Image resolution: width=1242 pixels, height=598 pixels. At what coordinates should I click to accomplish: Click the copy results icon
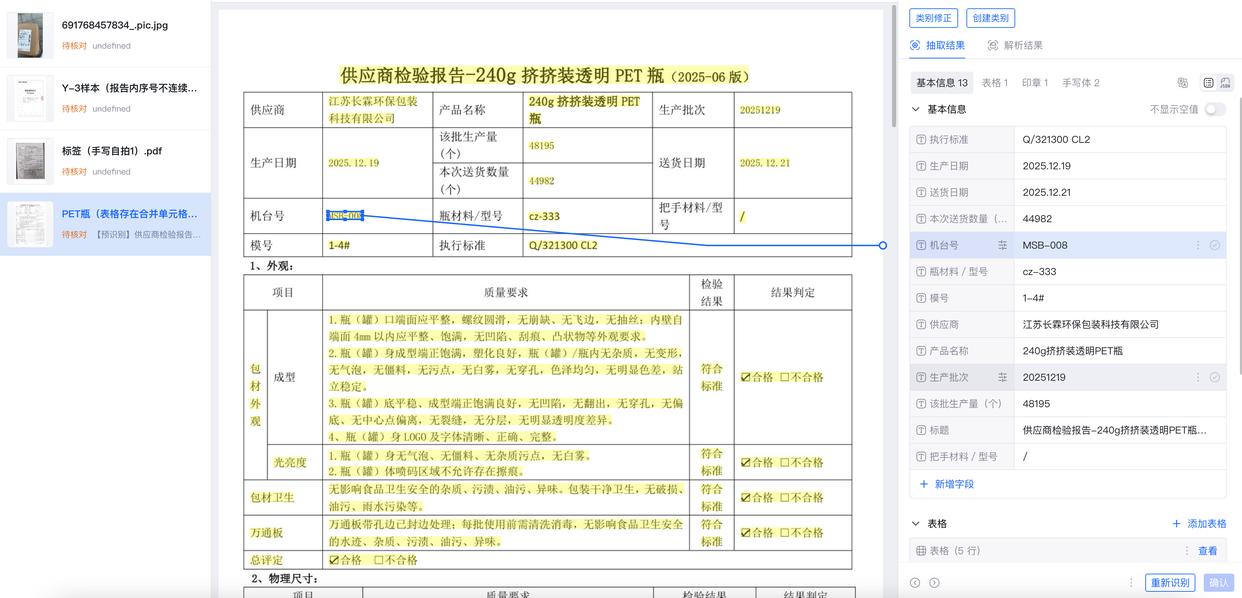pyautogui.click(x=1183, y=83)
